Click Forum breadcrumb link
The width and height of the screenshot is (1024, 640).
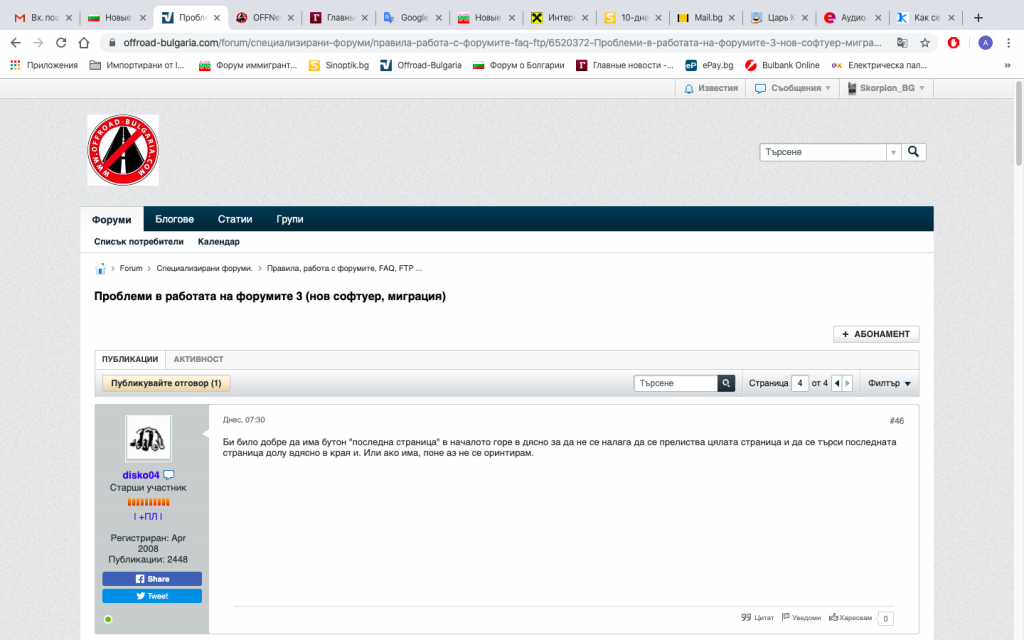pos(131,268)
